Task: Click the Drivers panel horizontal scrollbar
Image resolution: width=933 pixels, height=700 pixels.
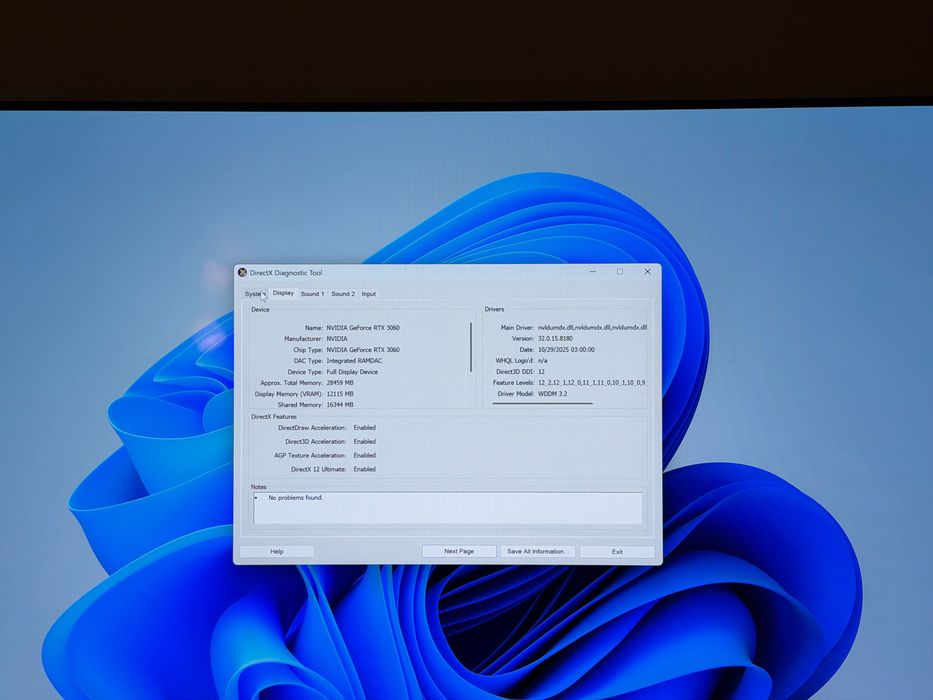Action: (542, 404)
